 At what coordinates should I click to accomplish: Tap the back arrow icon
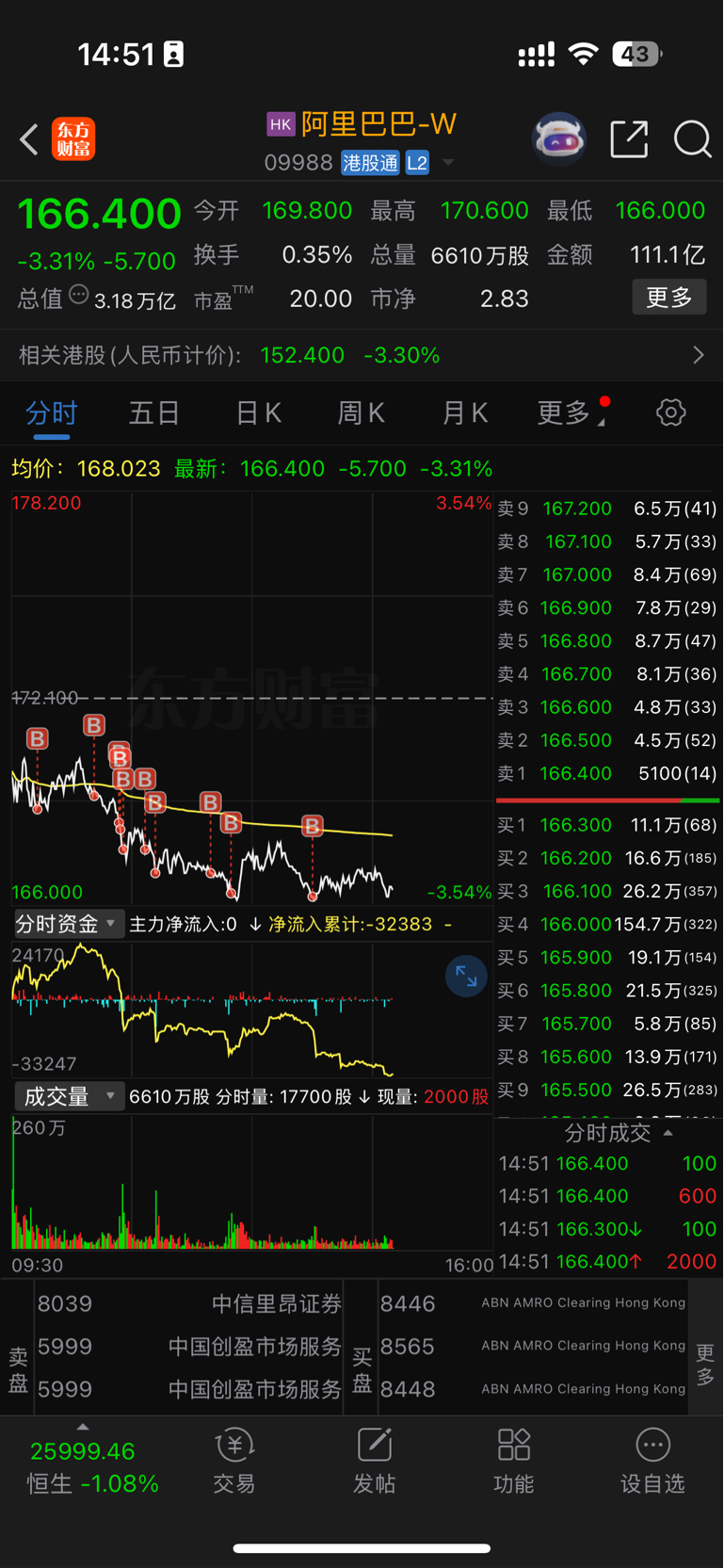click(29, 139)
